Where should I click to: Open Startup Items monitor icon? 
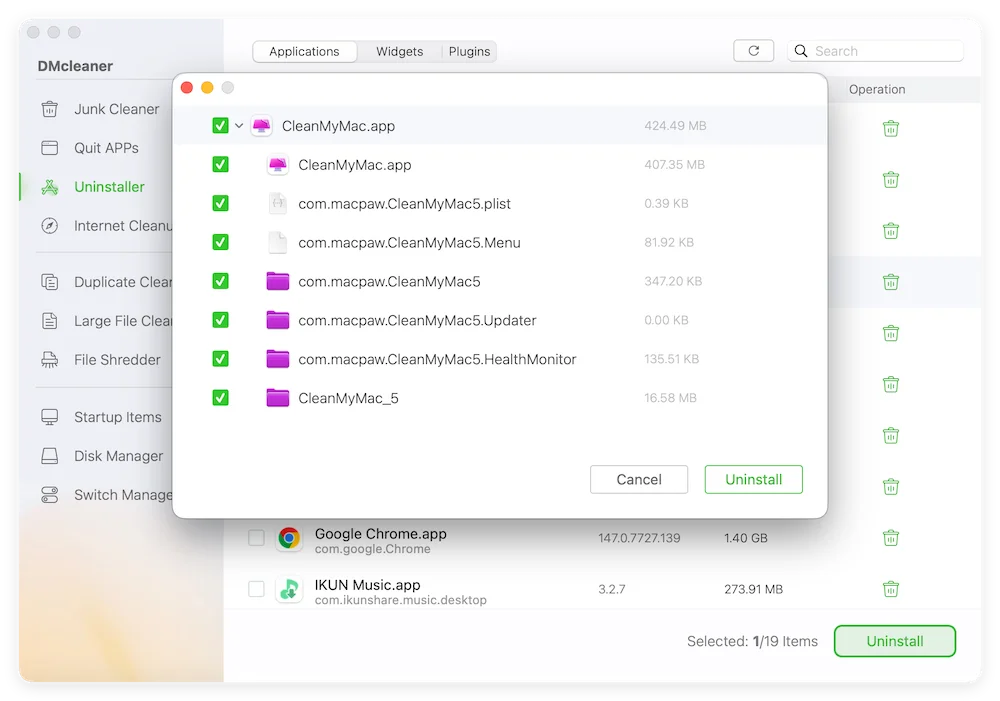click(x=49, y=417)
